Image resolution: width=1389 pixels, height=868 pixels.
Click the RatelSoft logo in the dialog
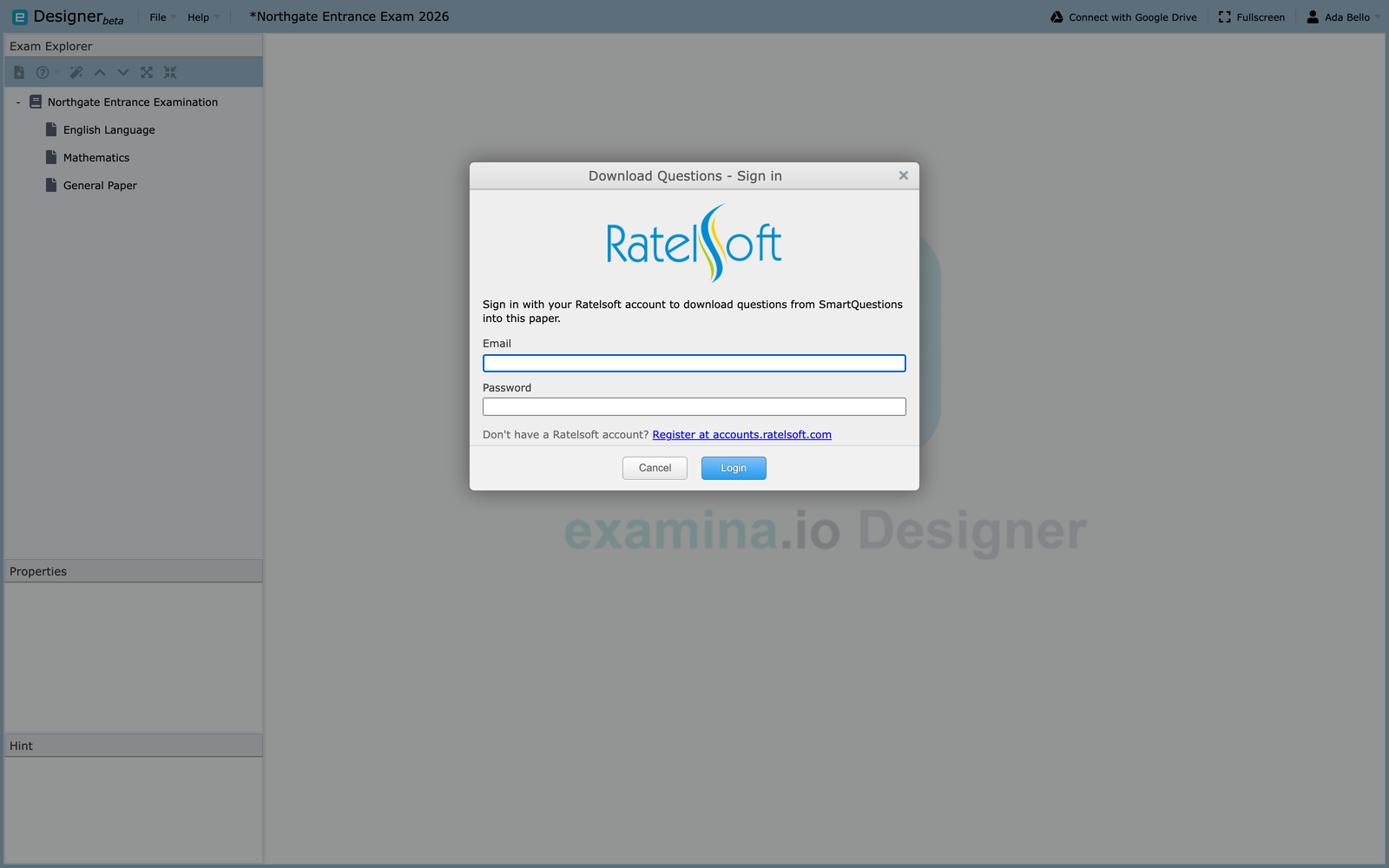[x=694, y=243]
